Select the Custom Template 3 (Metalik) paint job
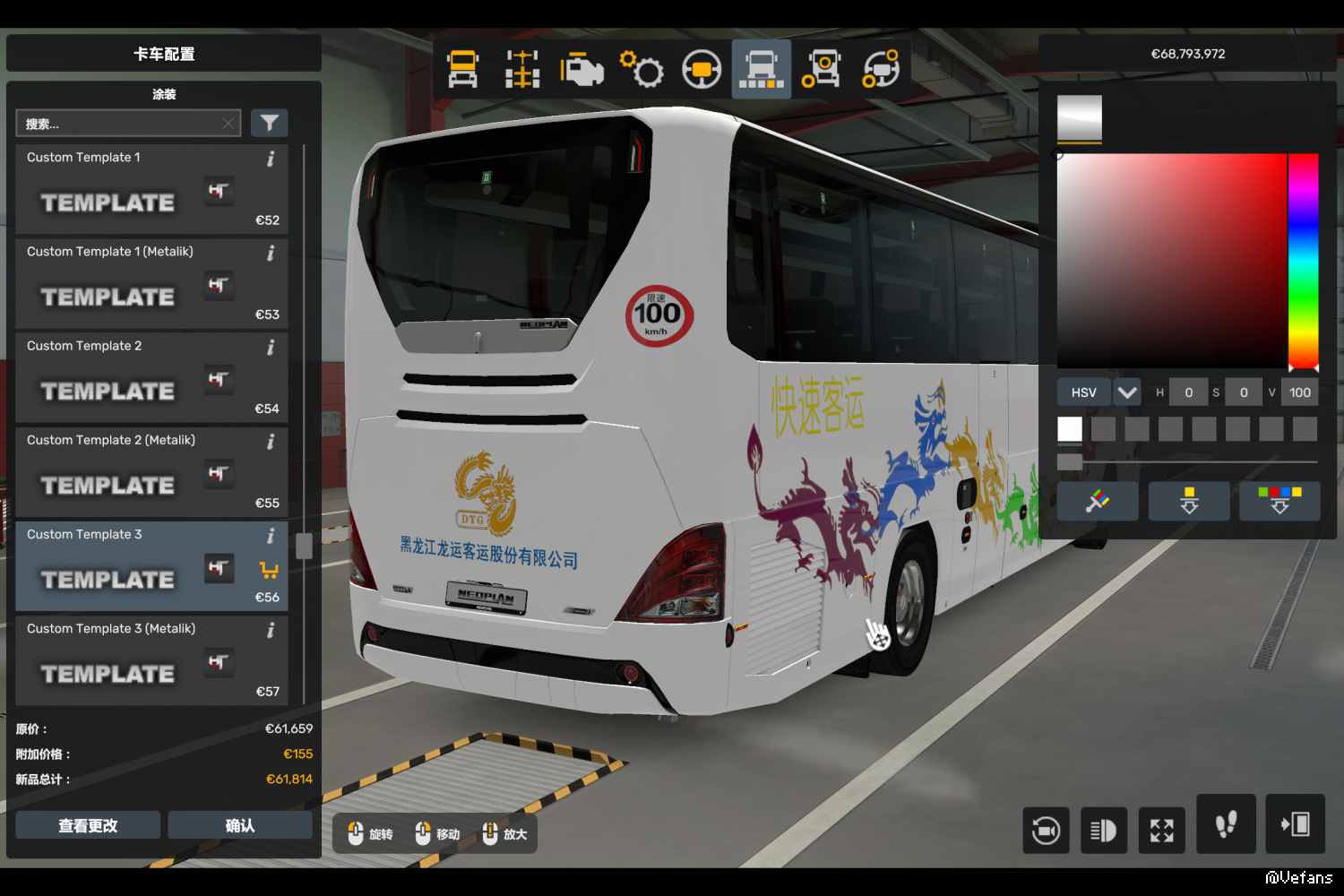 click(x=151, y=661)
